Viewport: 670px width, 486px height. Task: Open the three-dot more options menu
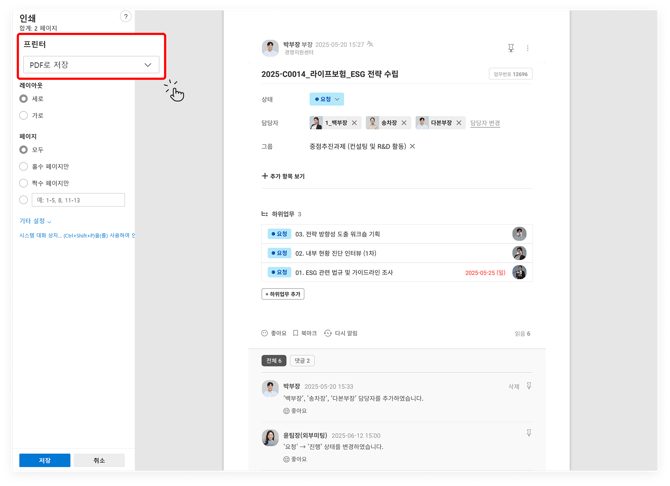pos(528,48)
